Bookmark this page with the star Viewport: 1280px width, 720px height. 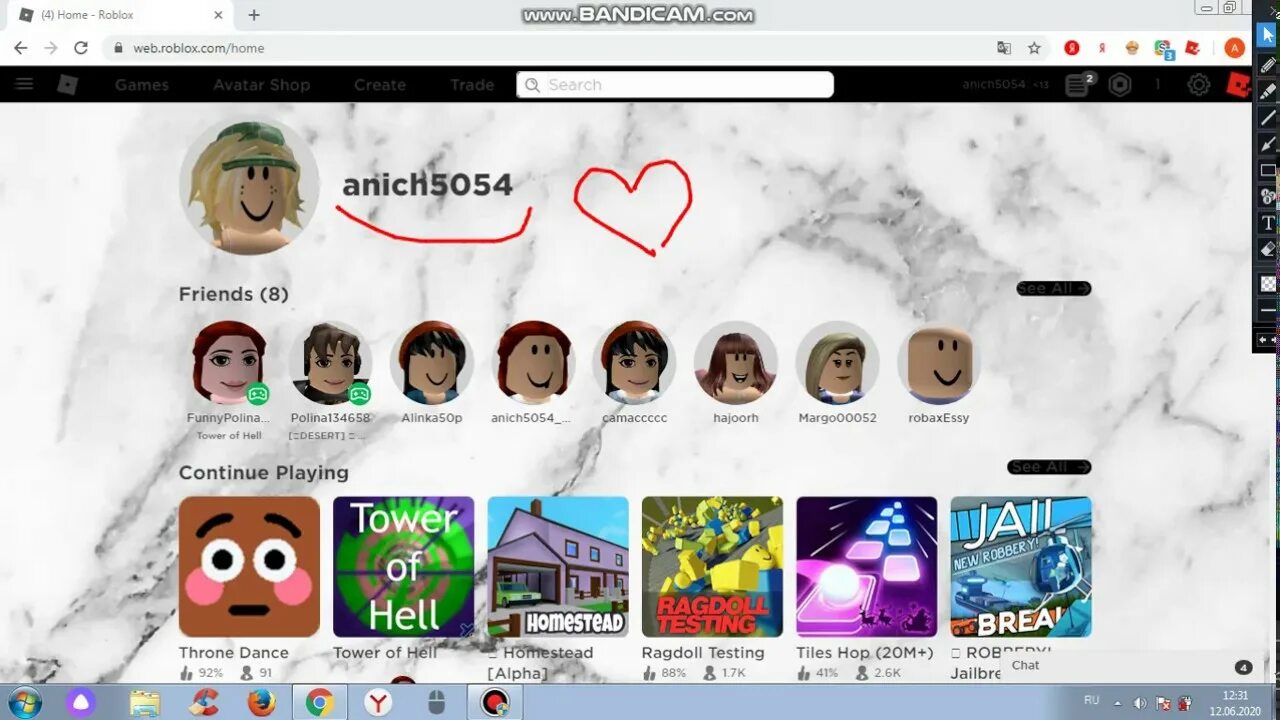(x=1034, y=48)
